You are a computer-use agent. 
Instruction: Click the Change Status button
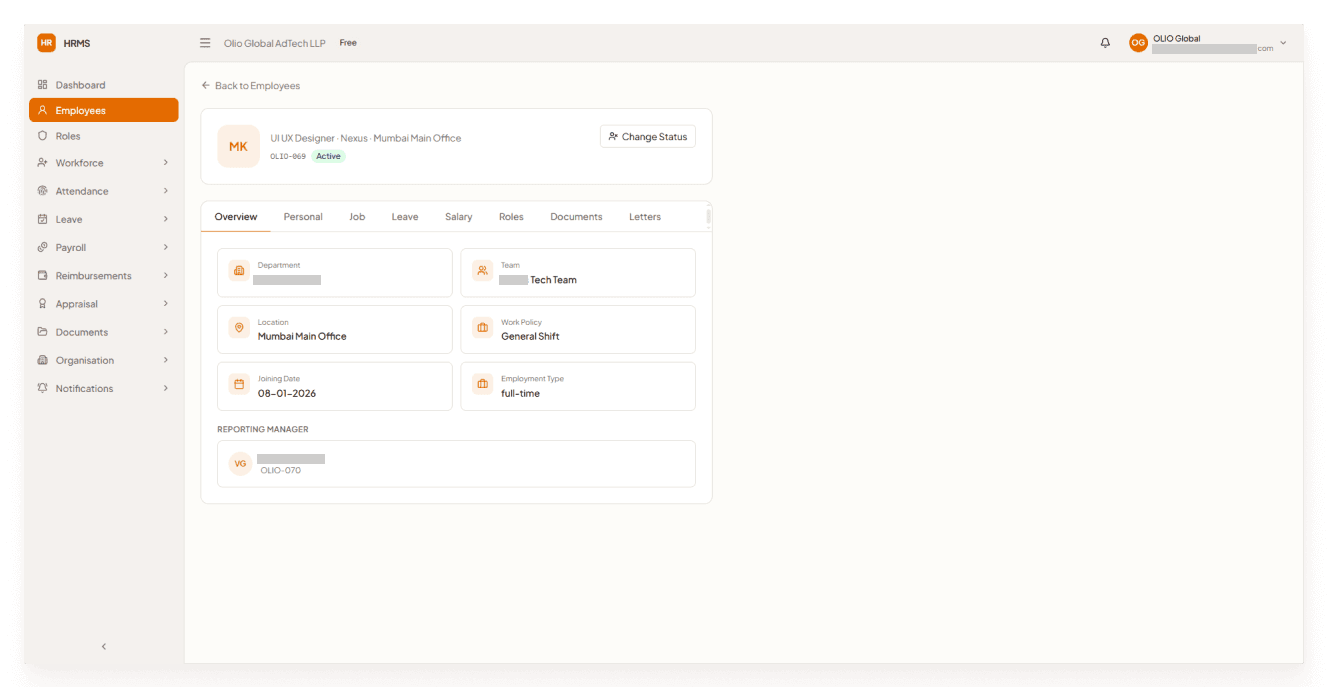pos(648,137)
